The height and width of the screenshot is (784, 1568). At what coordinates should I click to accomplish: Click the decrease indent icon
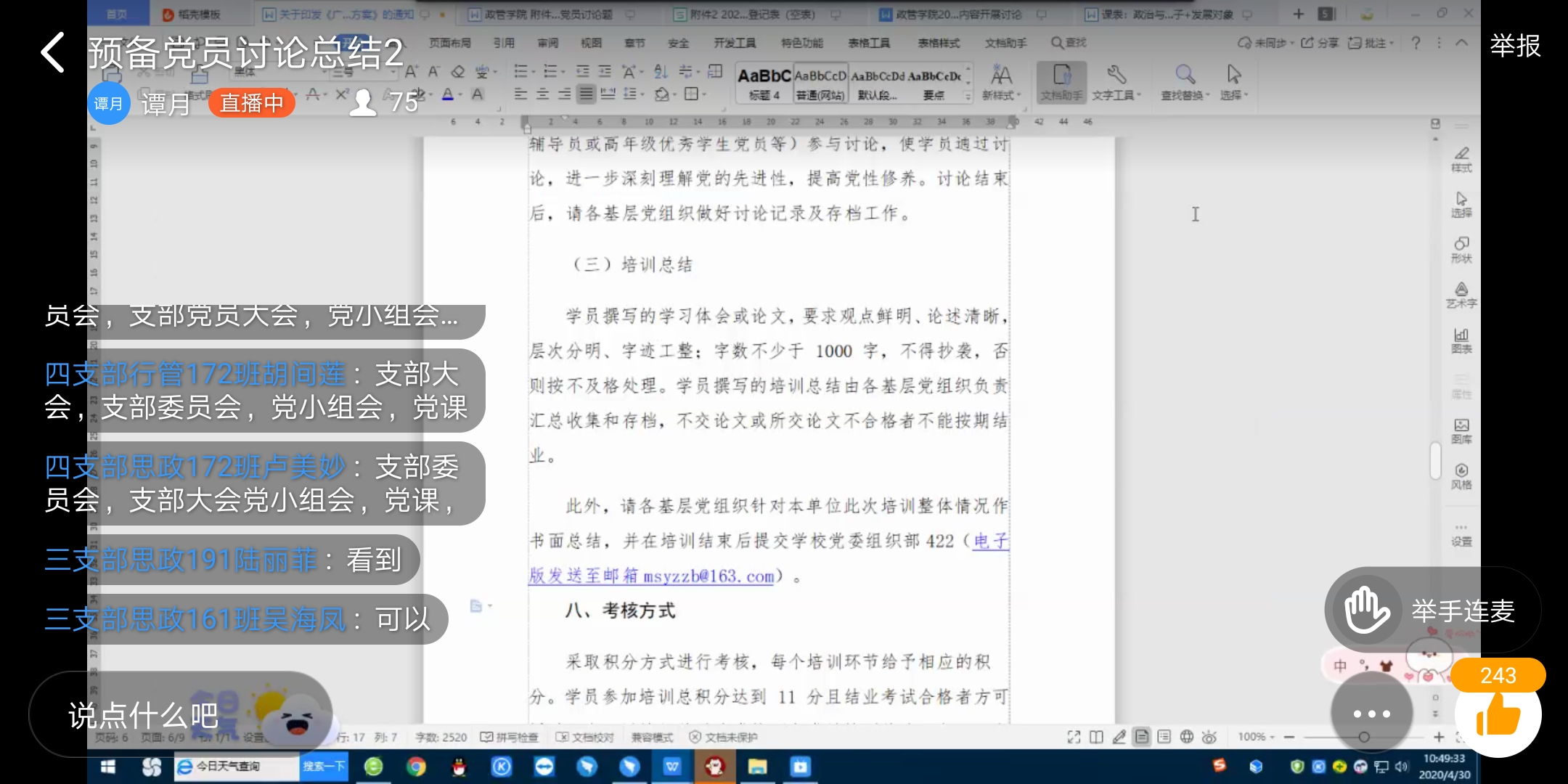coord(582,71)
